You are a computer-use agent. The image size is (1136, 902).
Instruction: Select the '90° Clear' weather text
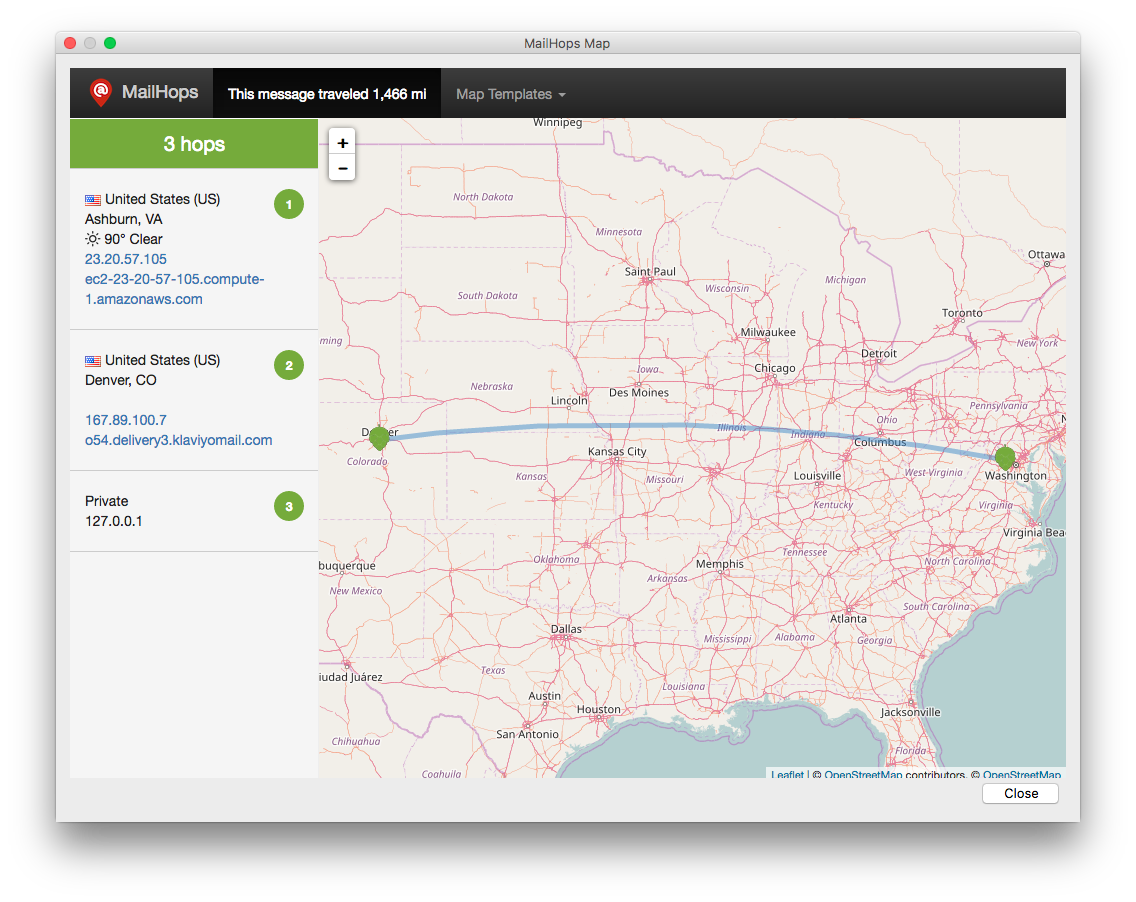tap(133, 239)
